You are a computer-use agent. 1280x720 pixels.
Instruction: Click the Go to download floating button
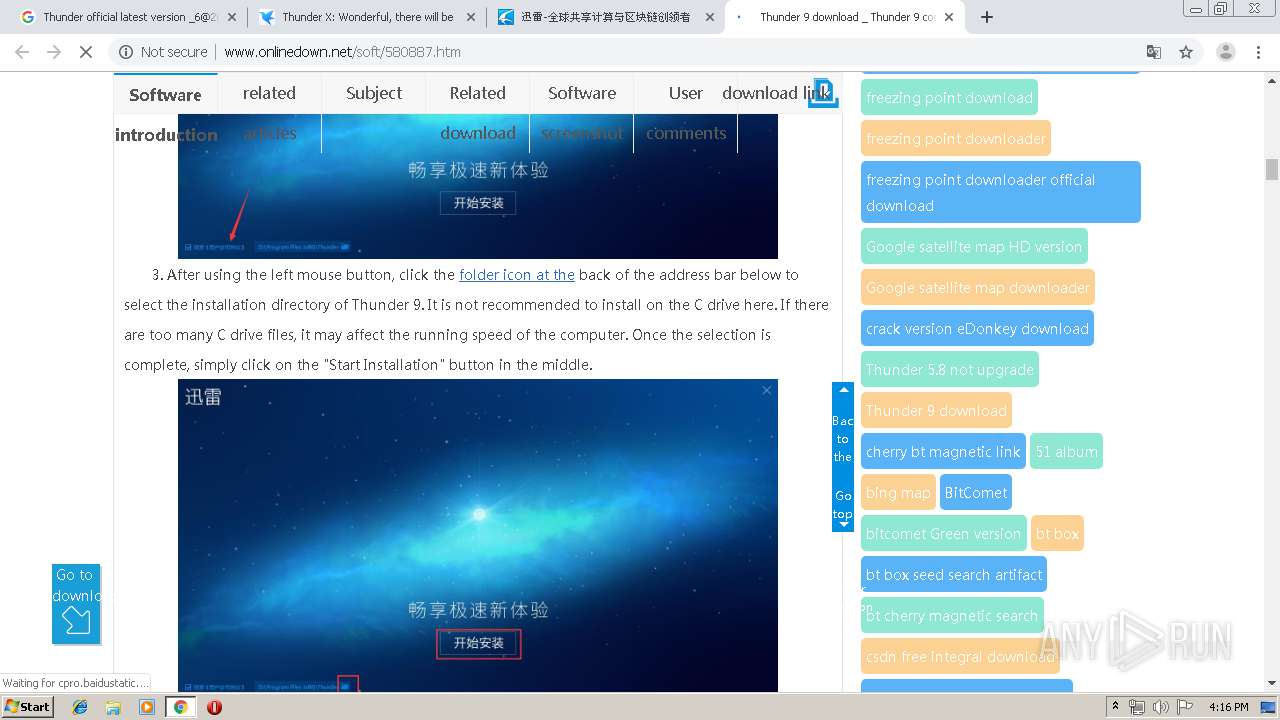[x=76, y=604]
